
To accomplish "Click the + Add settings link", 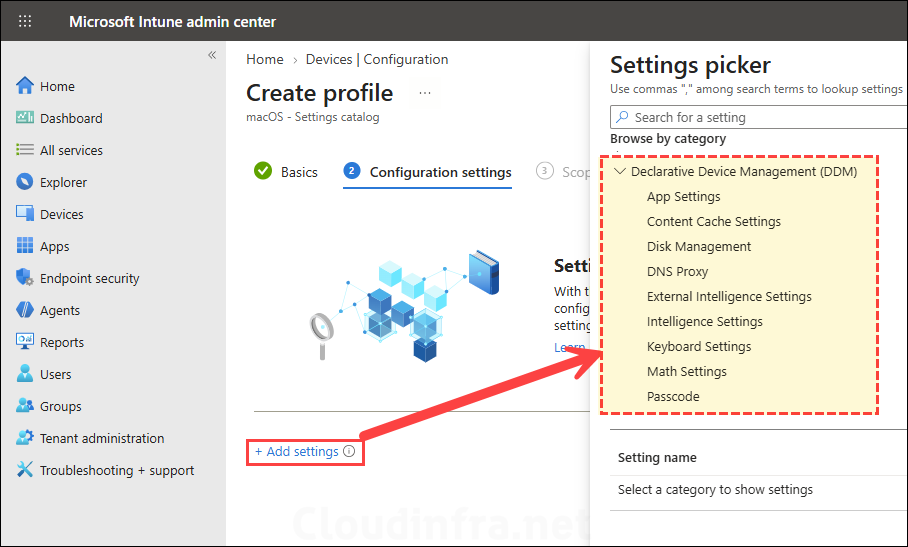I will (296, 451).
